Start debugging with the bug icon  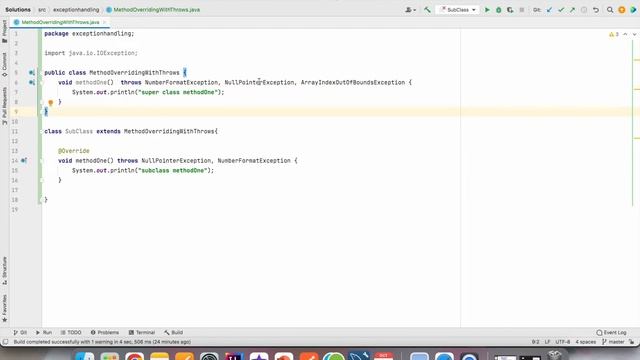coord(498,10)
